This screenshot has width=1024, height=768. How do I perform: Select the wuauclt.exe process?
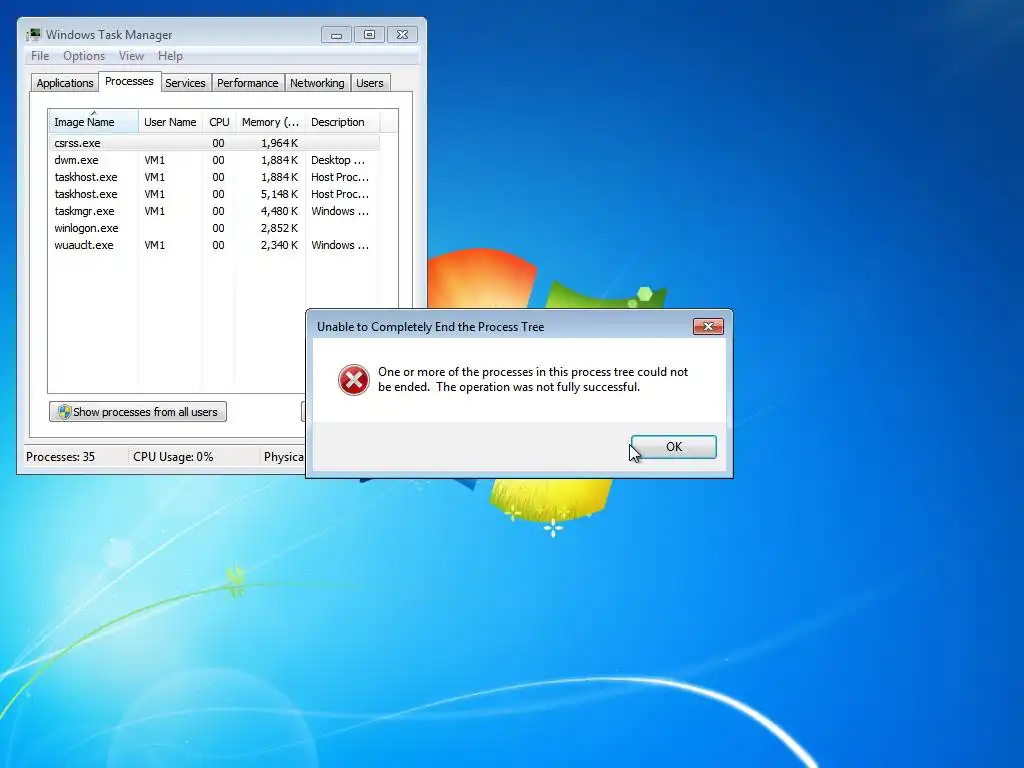pos(214,245)
